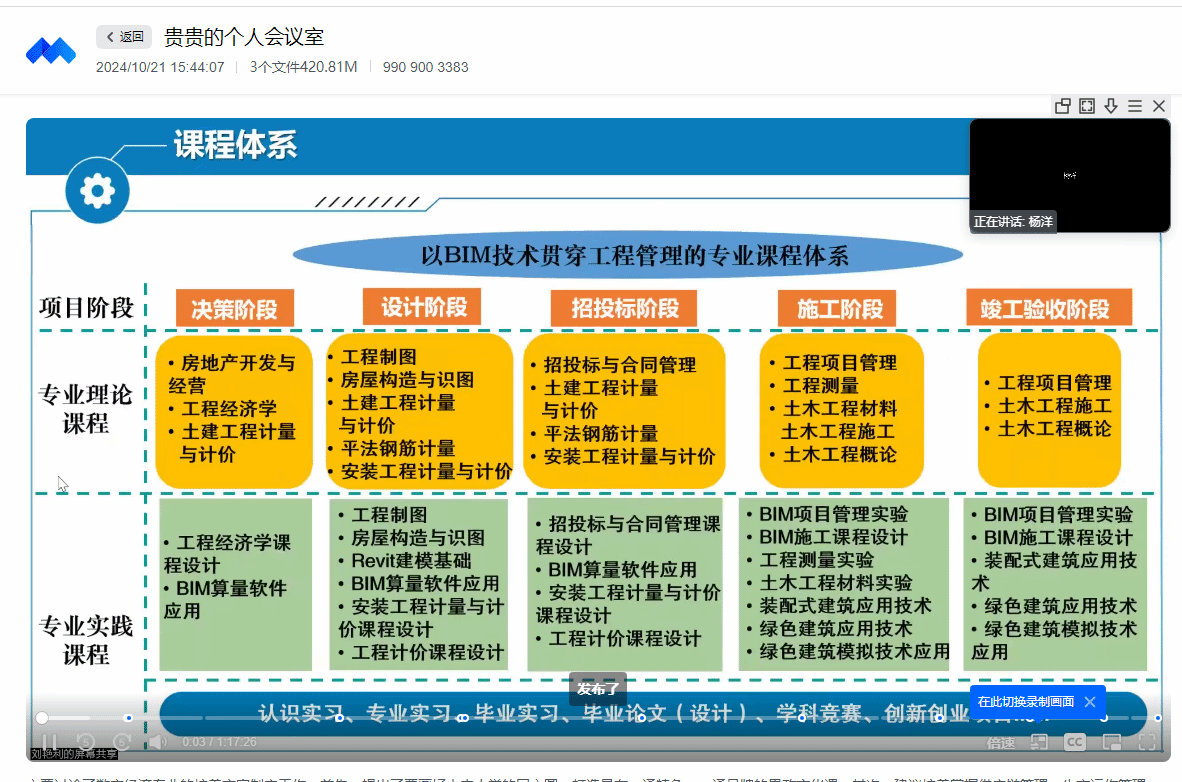Image resolution: width=1182 pixels, height=782 pixels.
Task: Rewind the recording by a few seconds
Action: coord(85,742)
